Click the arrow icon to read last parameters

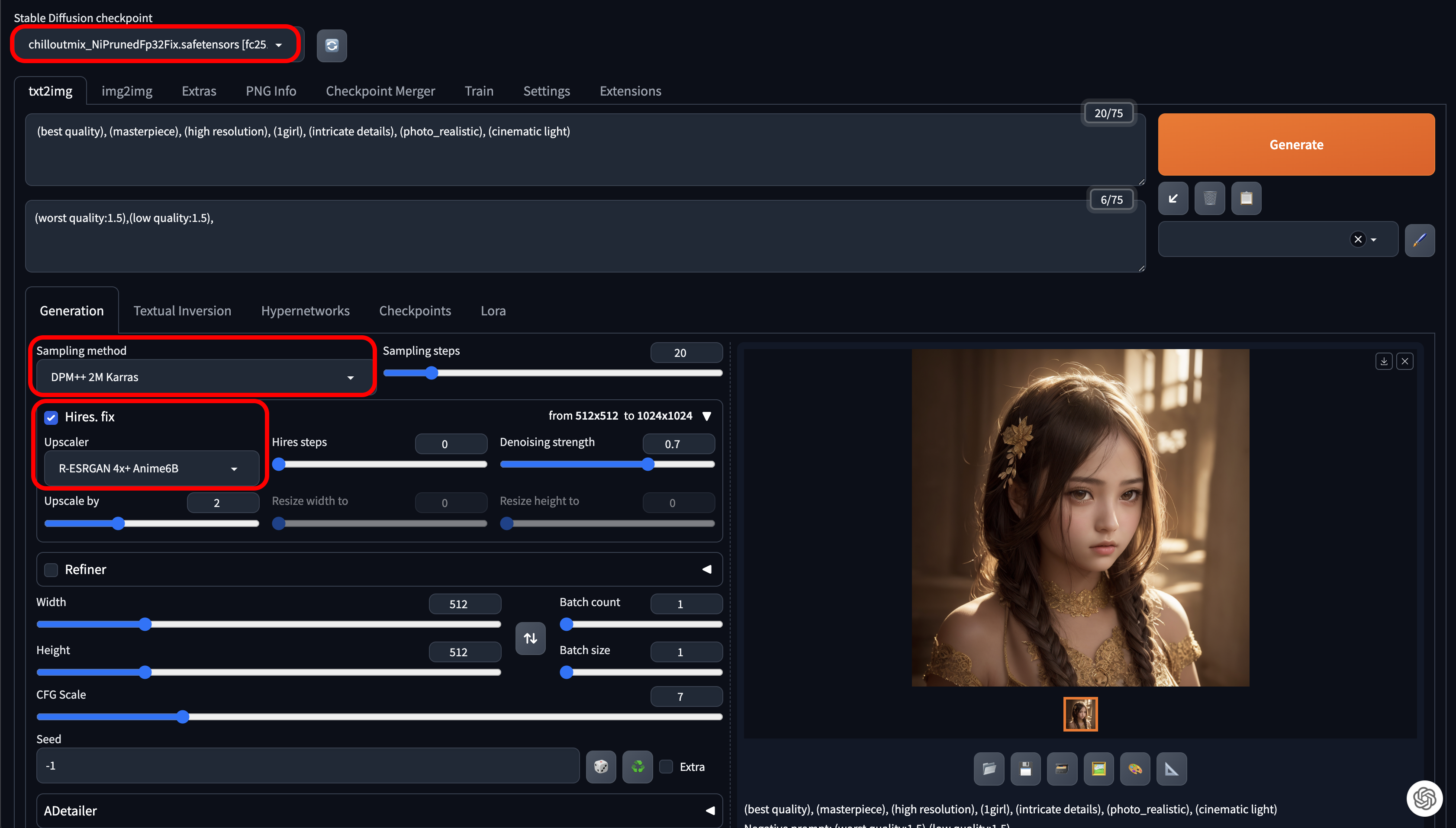click(x=1173, y=199)
